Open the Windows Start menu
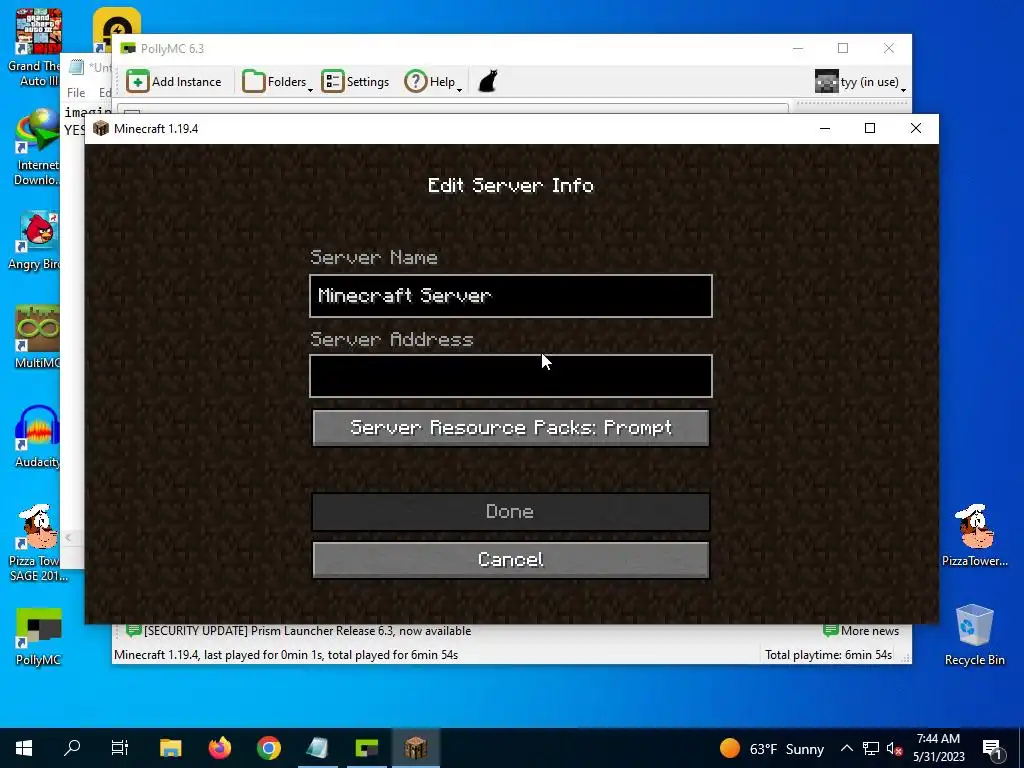This screenshot has height=768, width=1024. coord(24,748)
